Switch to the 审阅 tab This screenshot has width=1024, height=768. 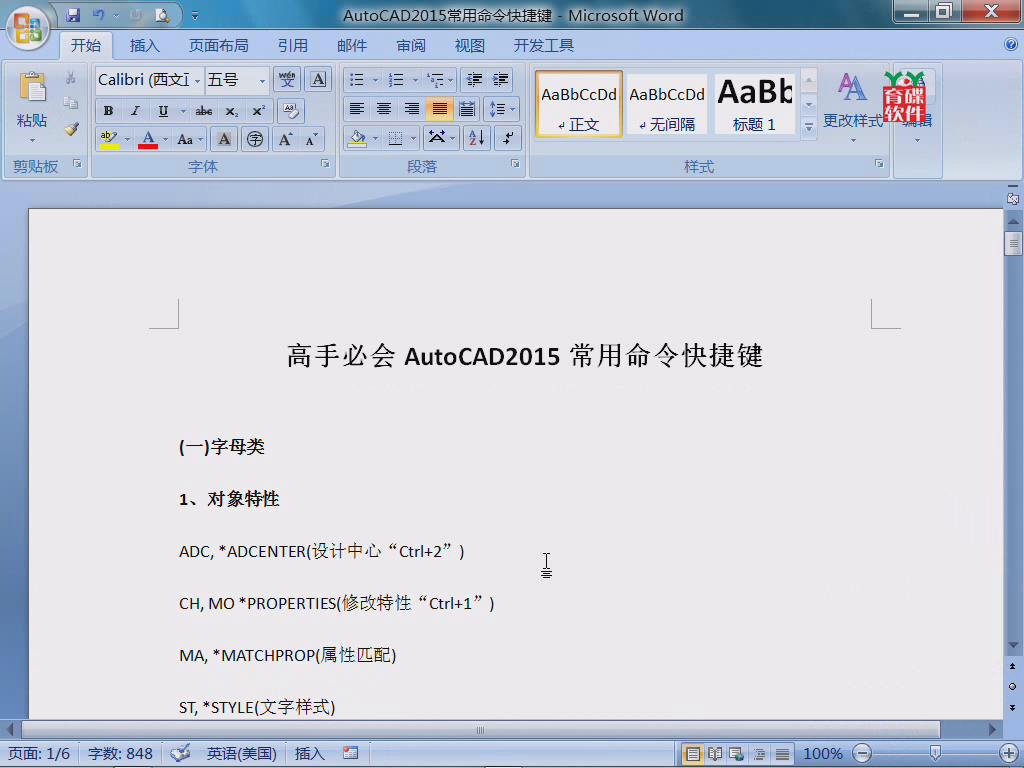[x=411, y=46]
